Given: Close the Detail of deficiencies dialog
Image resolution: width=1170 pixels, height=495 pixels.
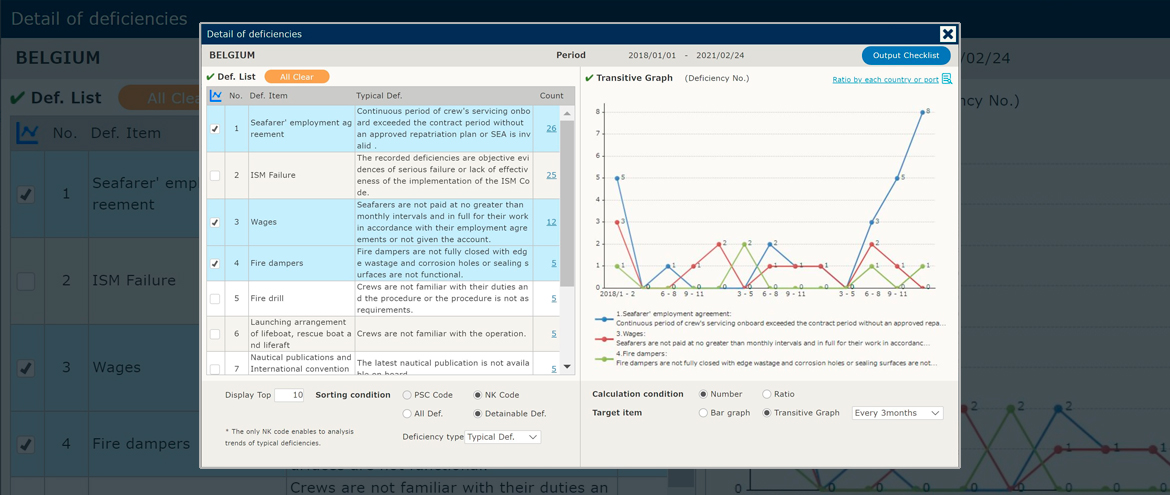Looking at the screenshot, I should pyautogui.click(x=947, y=34).
